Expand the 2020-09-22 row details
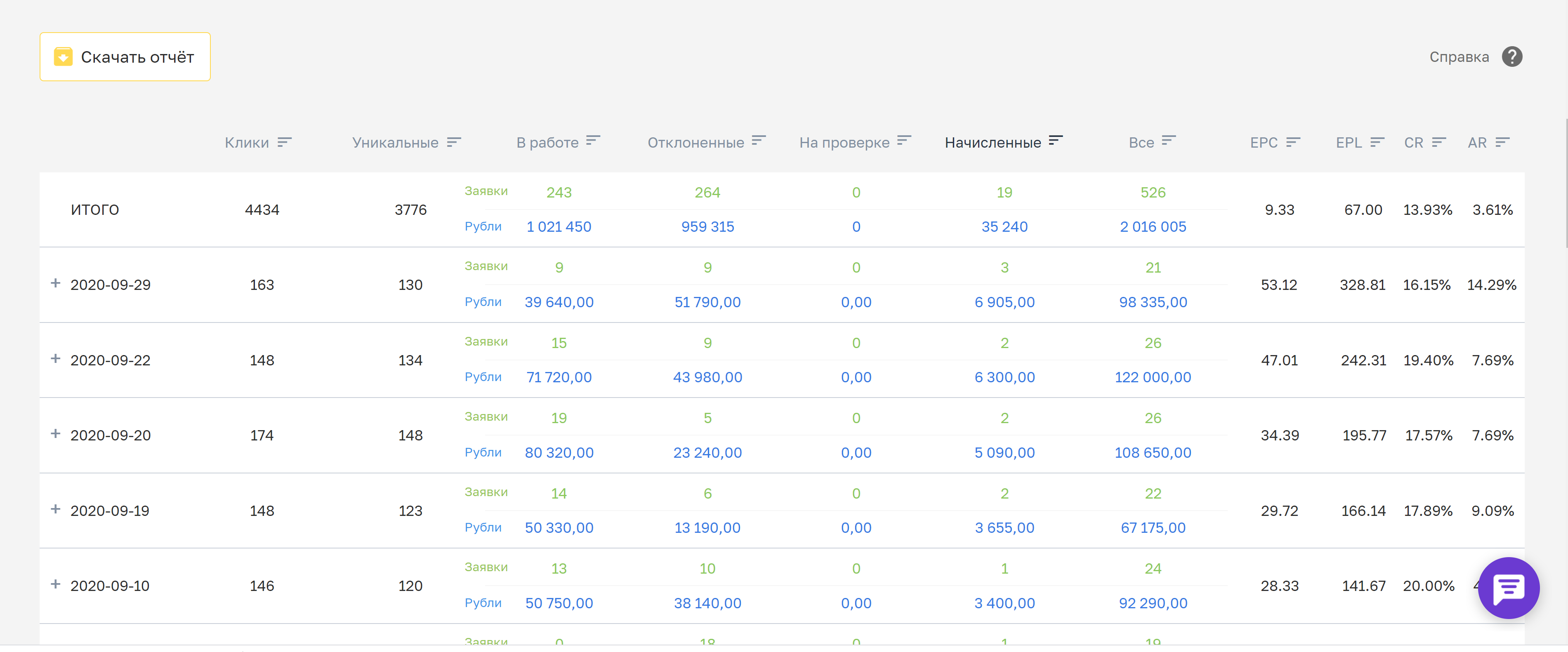 55,358
